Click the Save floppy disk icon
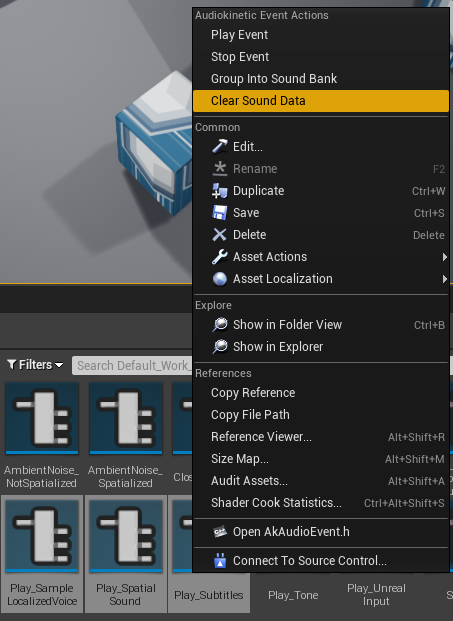 (x=220, y=213)
